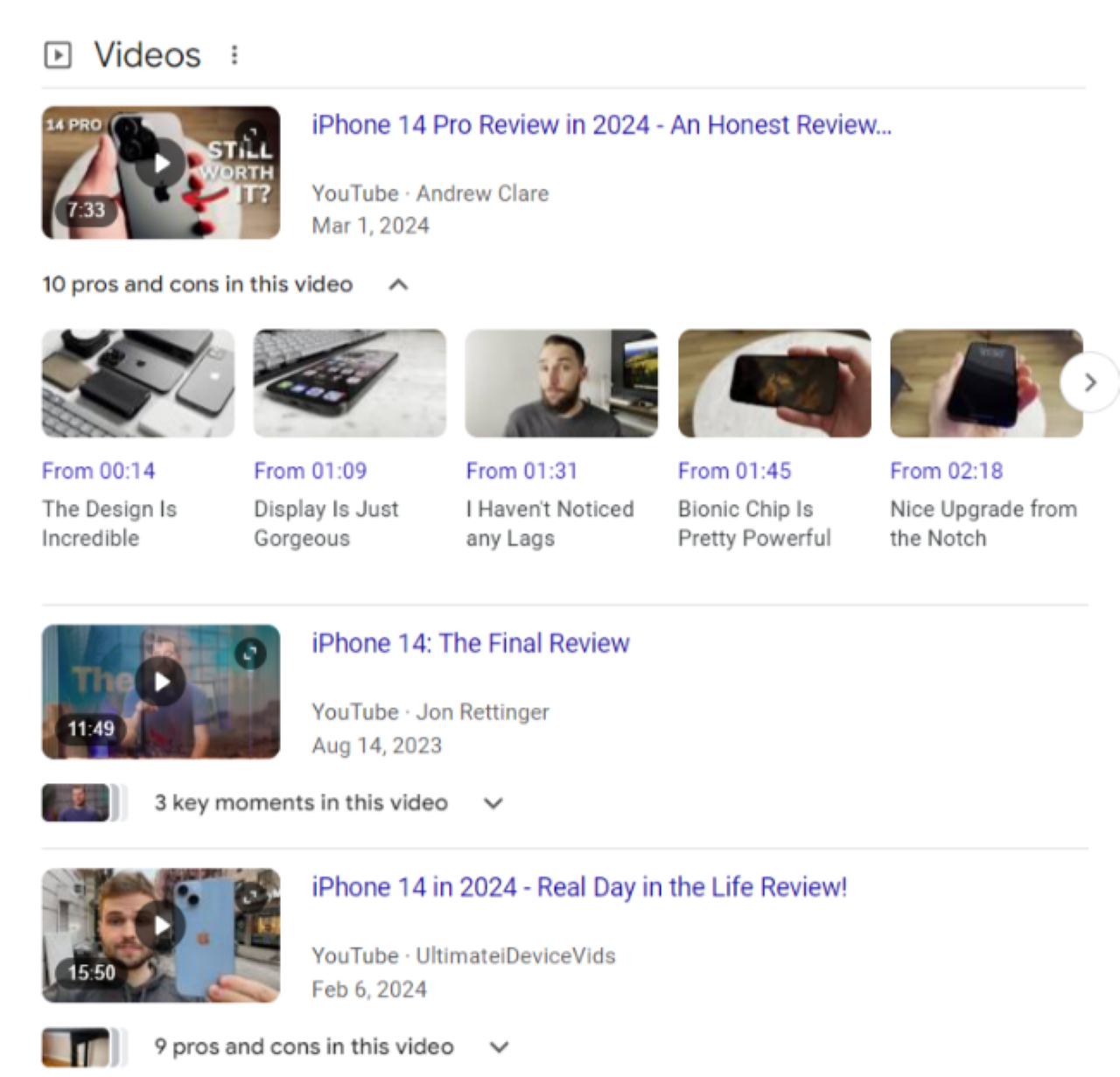Expand 3 key moments in this video
Image resolution: width=1120 pixels, height=1077 pixels.
[493, 803]
